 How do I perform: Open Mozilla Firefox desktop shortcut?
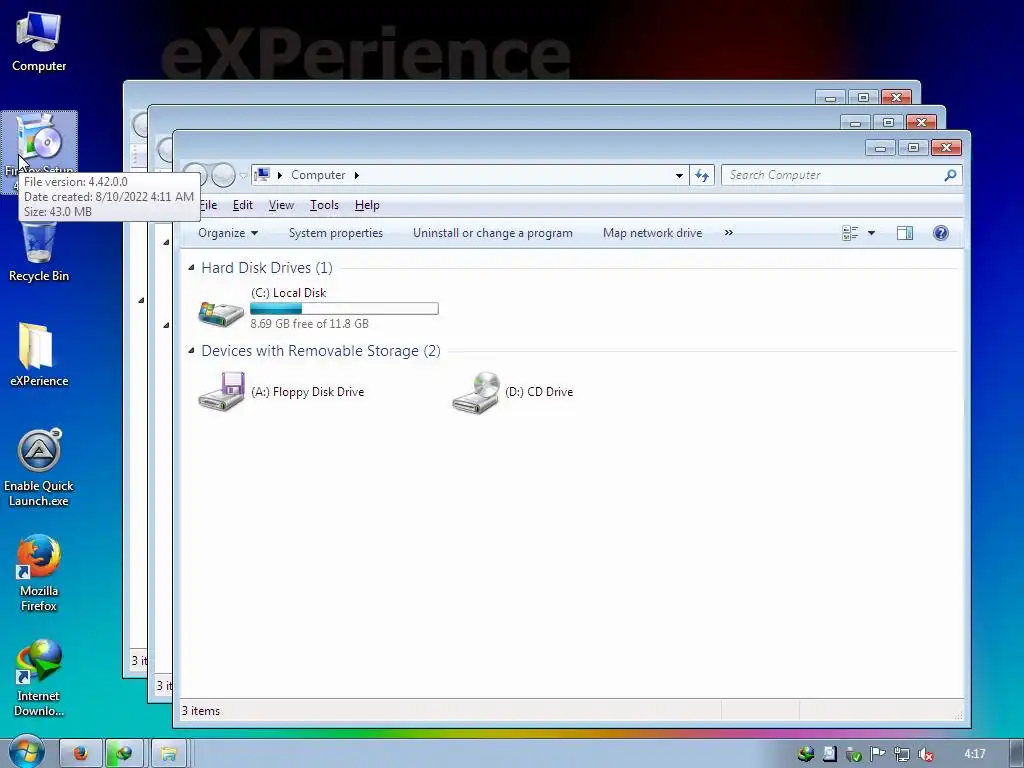pos(39,573)
